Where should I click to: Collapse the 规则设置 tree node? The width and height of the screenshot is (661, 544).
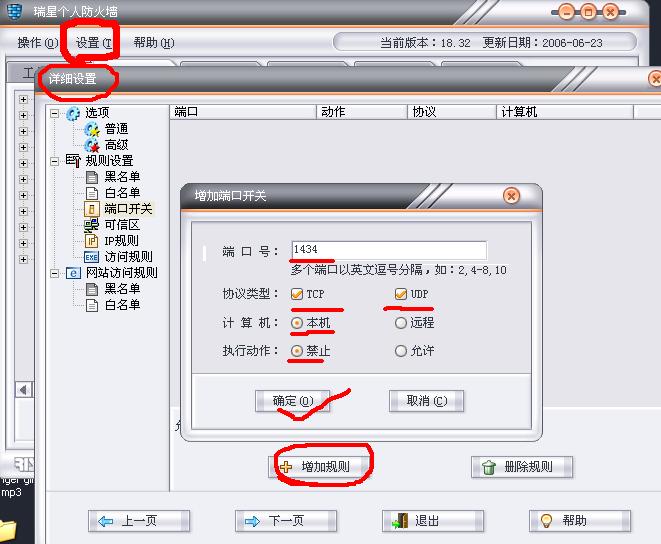coord(54,162)
